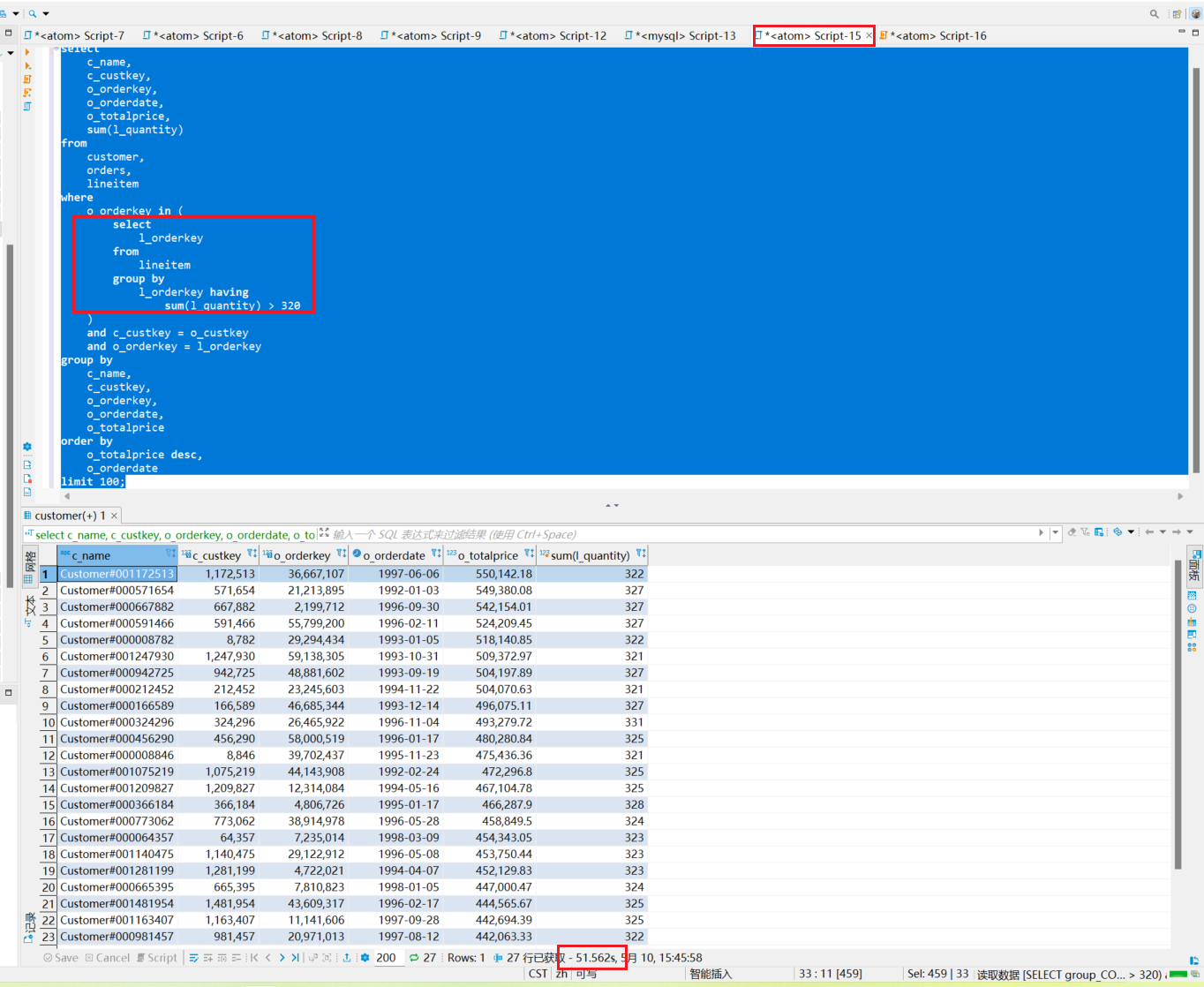Click the sum(l_quantity) column header

590,555
